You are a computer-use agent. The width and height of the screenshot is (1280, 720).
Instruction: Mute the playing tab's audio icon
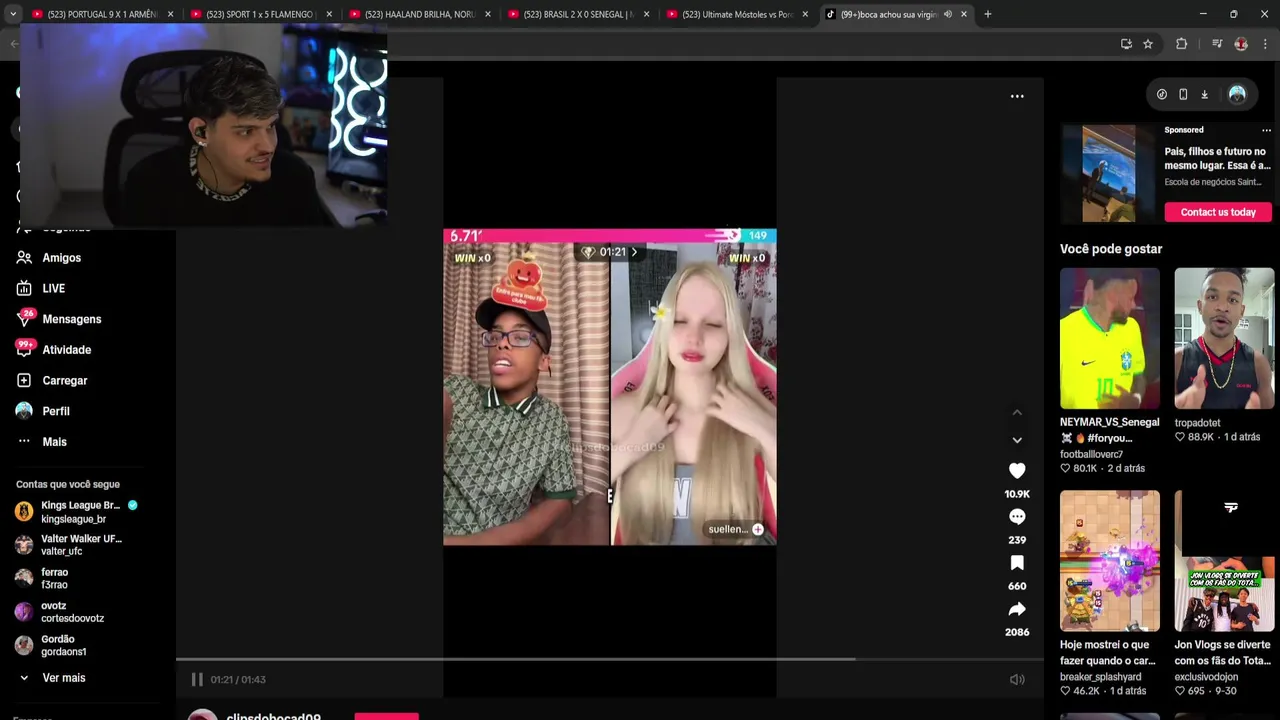(x=947, y=14)
